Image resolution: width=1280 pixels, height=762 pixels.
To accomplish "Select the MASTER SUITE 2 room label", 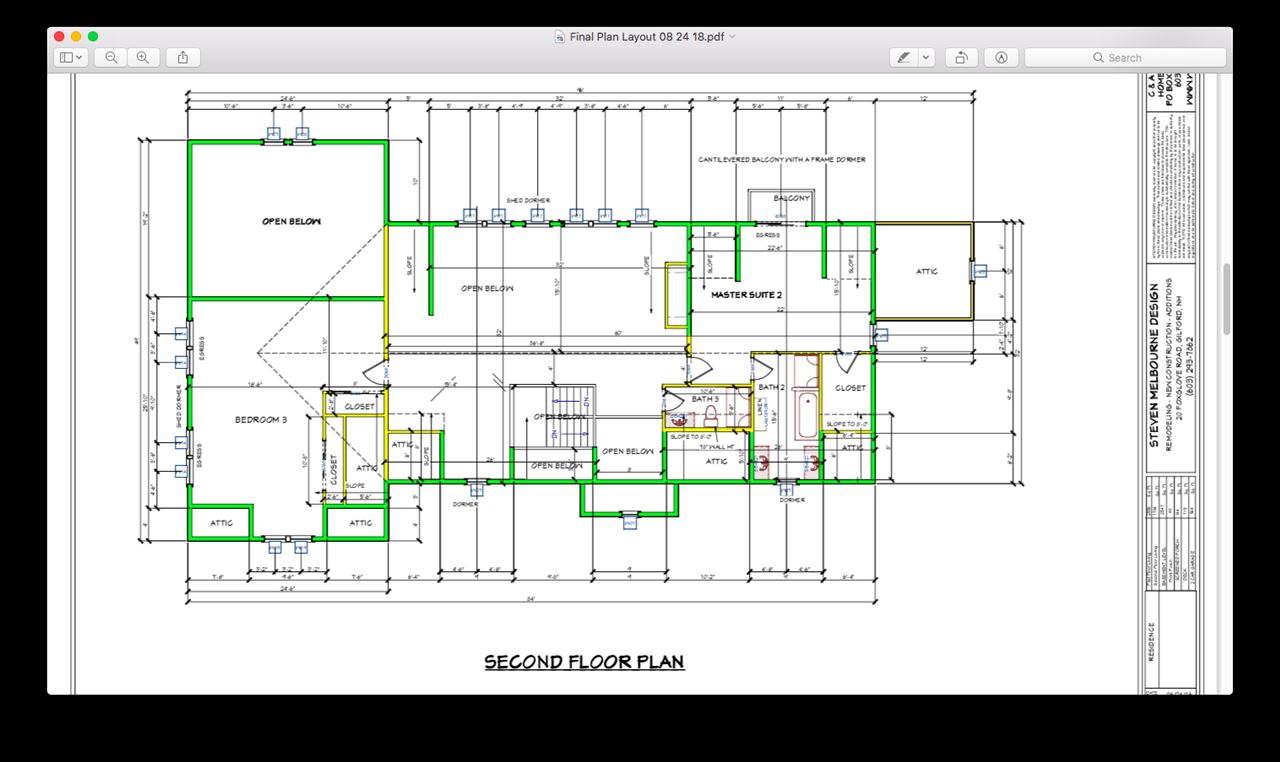I will pyautogui.click(x=746, y=295).
